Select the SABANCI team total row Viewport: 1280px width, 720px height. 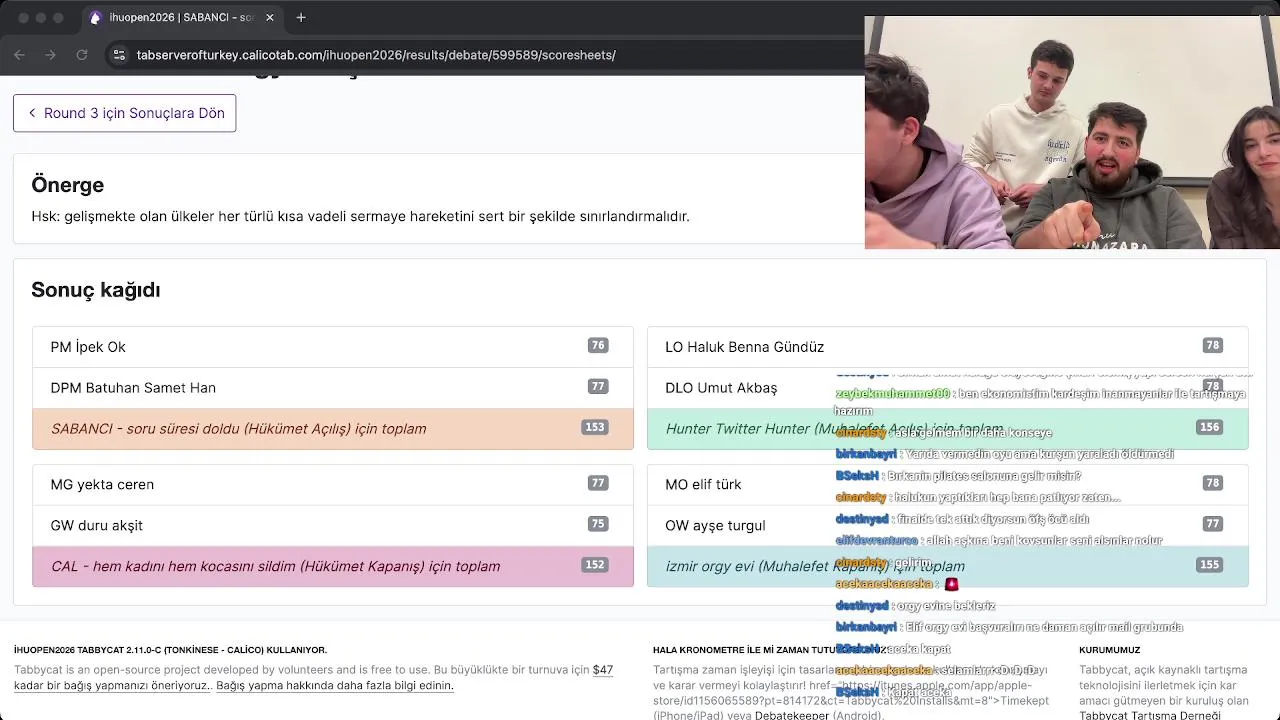click(333, 429)
